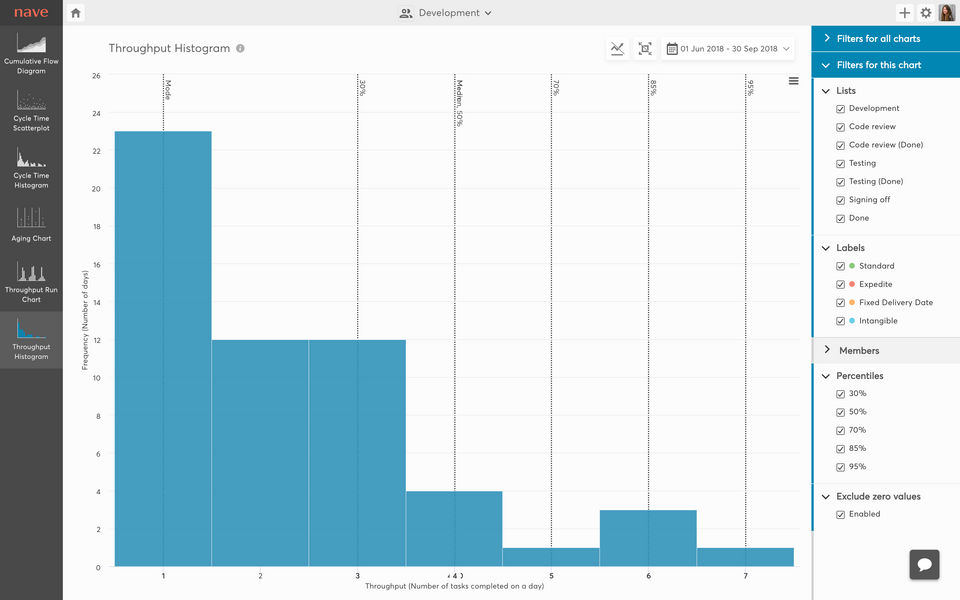This screenshot has height=600, width=960.
Task: Click the home icon in top bar
Action: (76, 13)
